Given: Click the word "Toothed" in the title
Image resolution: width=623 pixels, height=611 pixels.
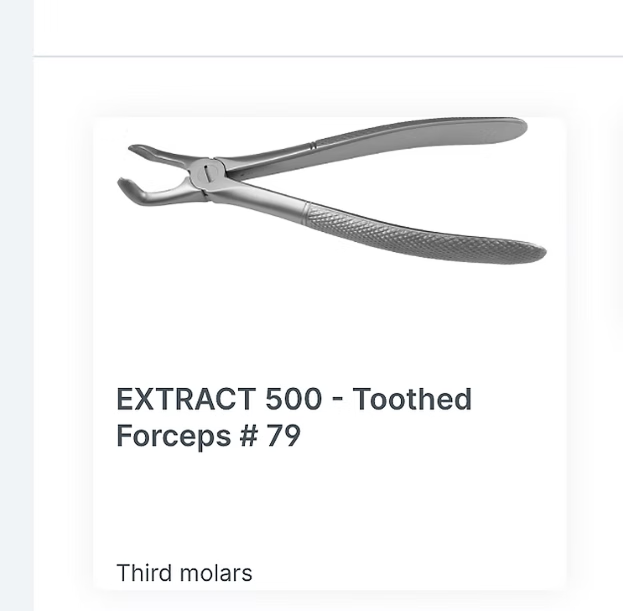Looking at the screenshot, I should (413, 400).
